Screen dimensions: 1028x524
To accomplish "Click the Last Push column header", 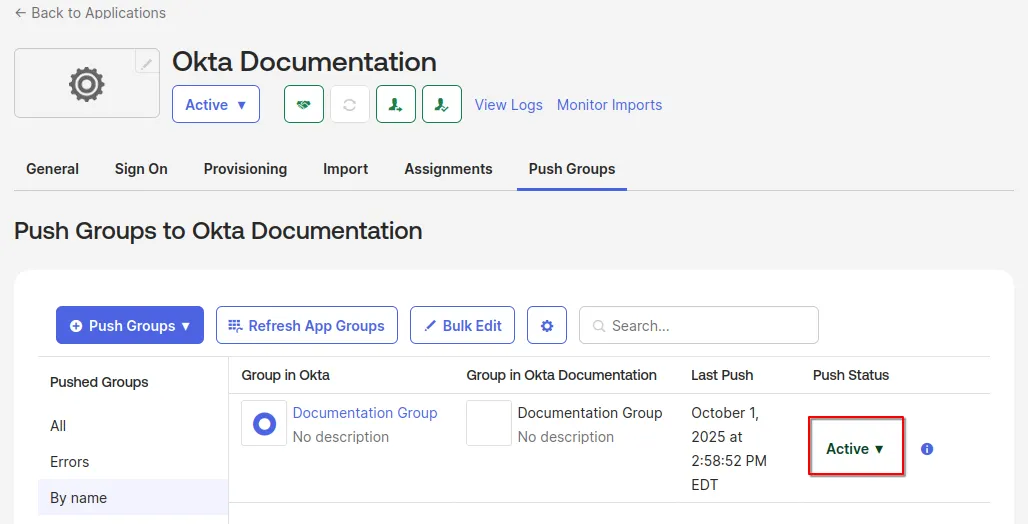I will tap(722, 375).
